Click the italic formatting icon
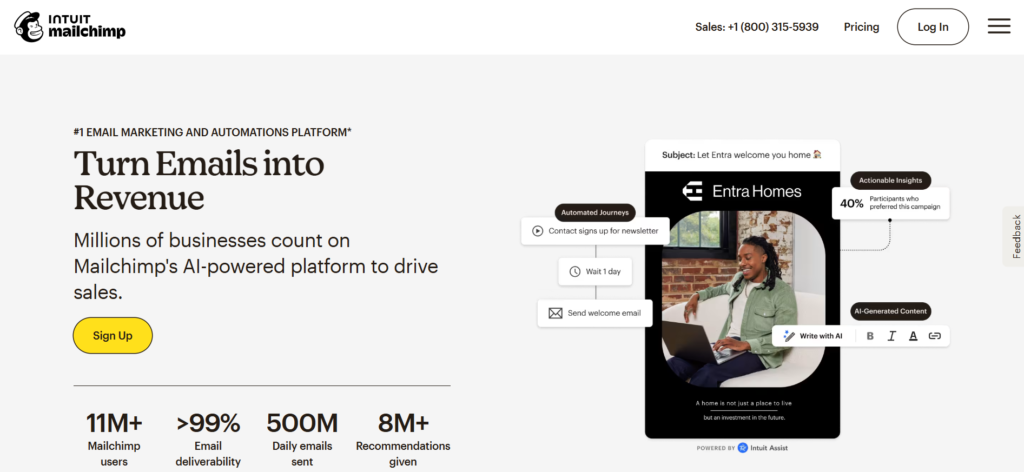 pyautogui.click(x=891, y=336)
